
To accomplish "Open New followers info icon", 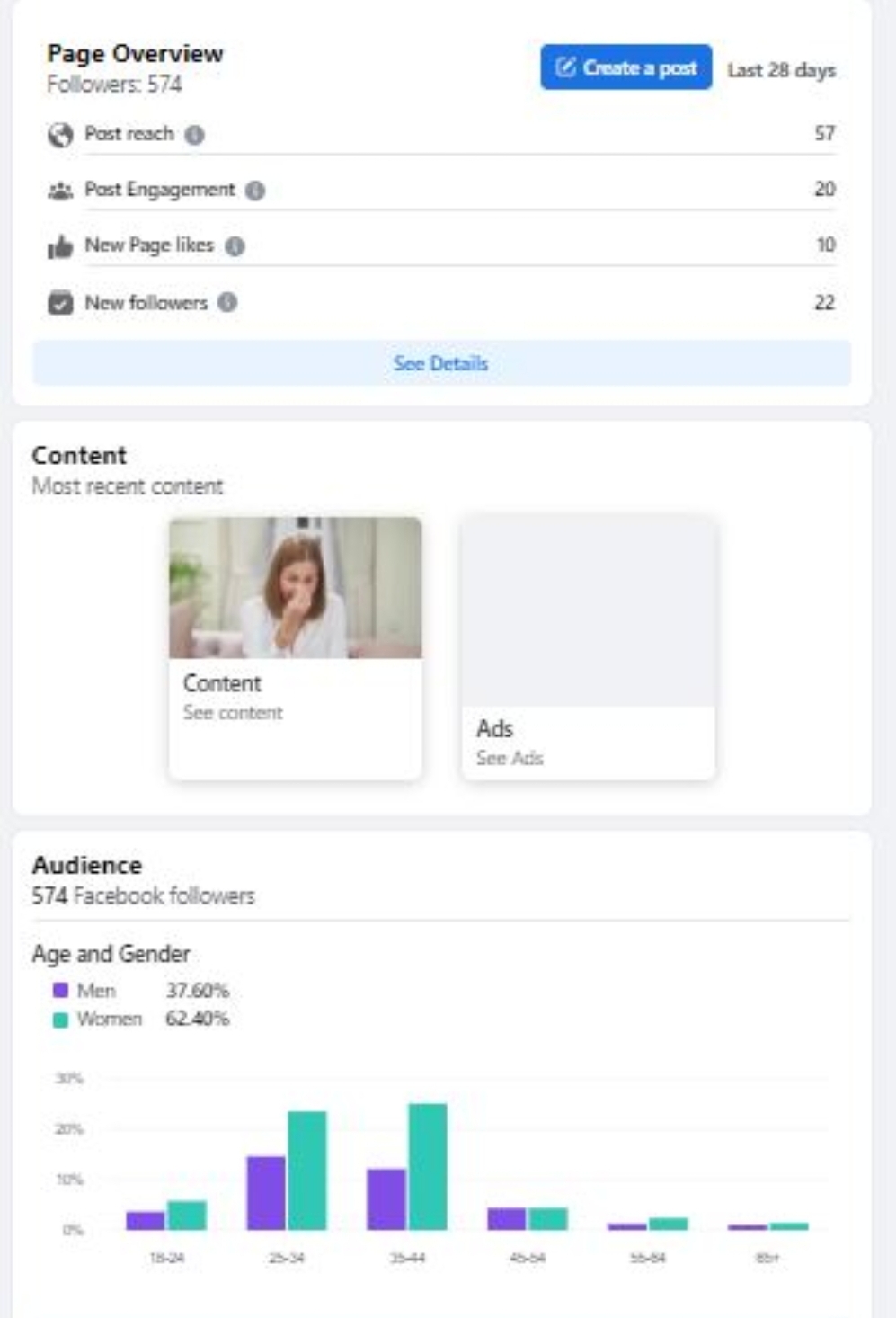I will pos(227,303).
